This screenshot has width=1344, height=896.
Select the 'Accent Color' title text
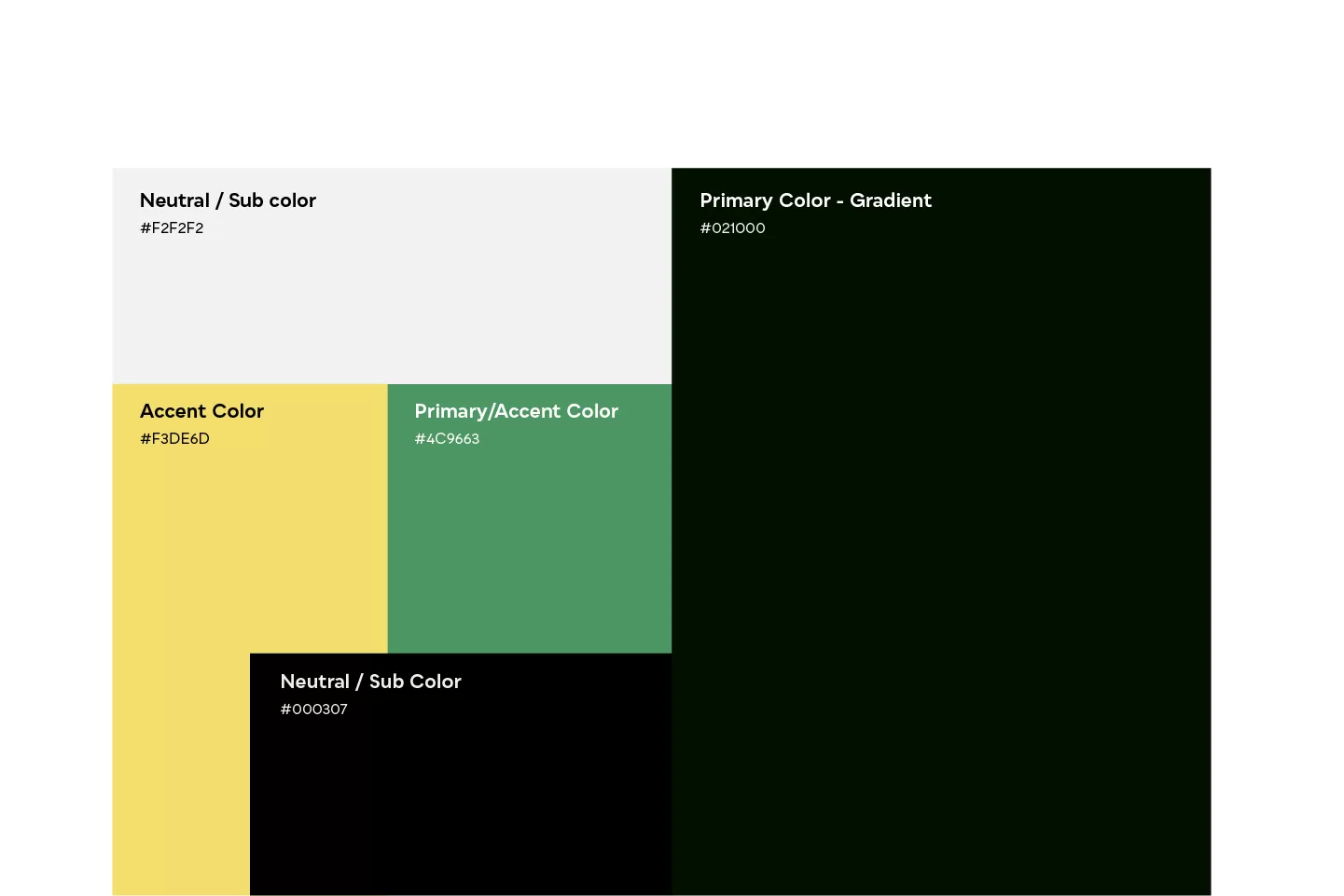201,411
